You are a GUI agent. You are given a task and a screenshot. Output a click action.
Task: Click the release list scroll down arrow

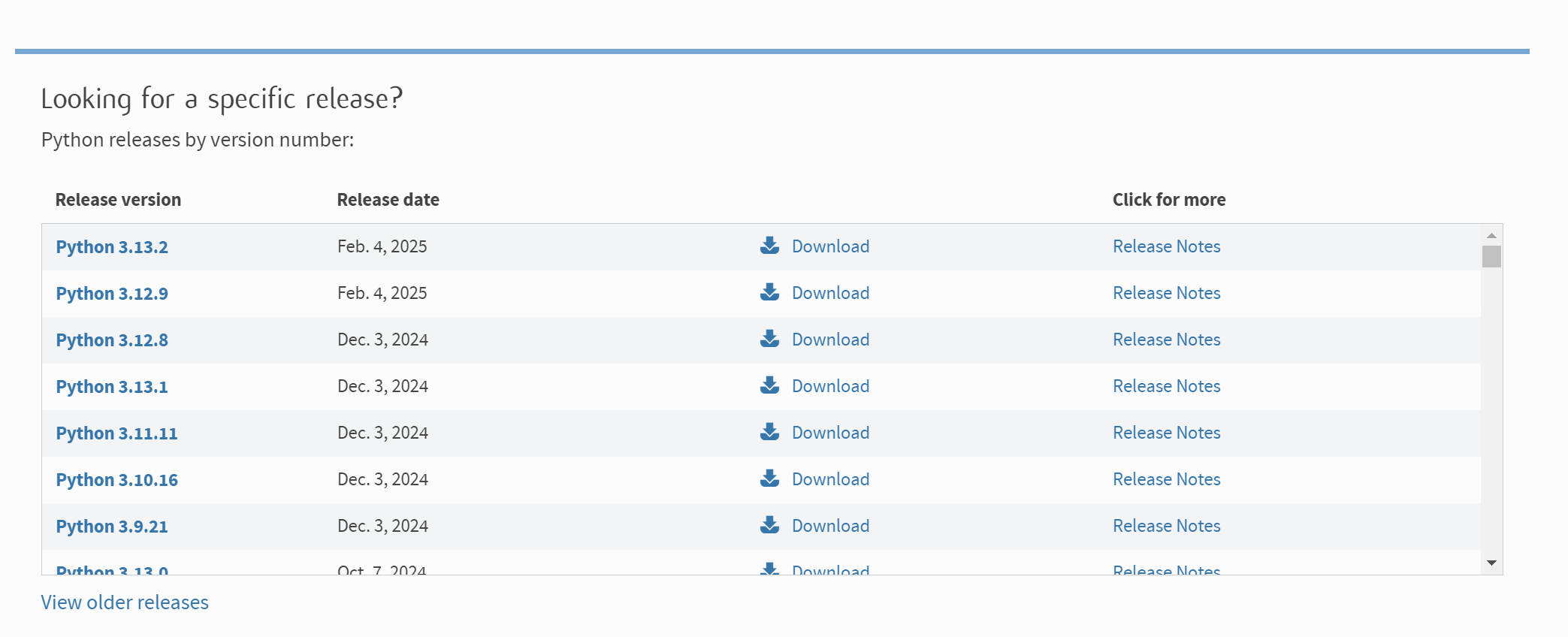(x=1491, y=563)
